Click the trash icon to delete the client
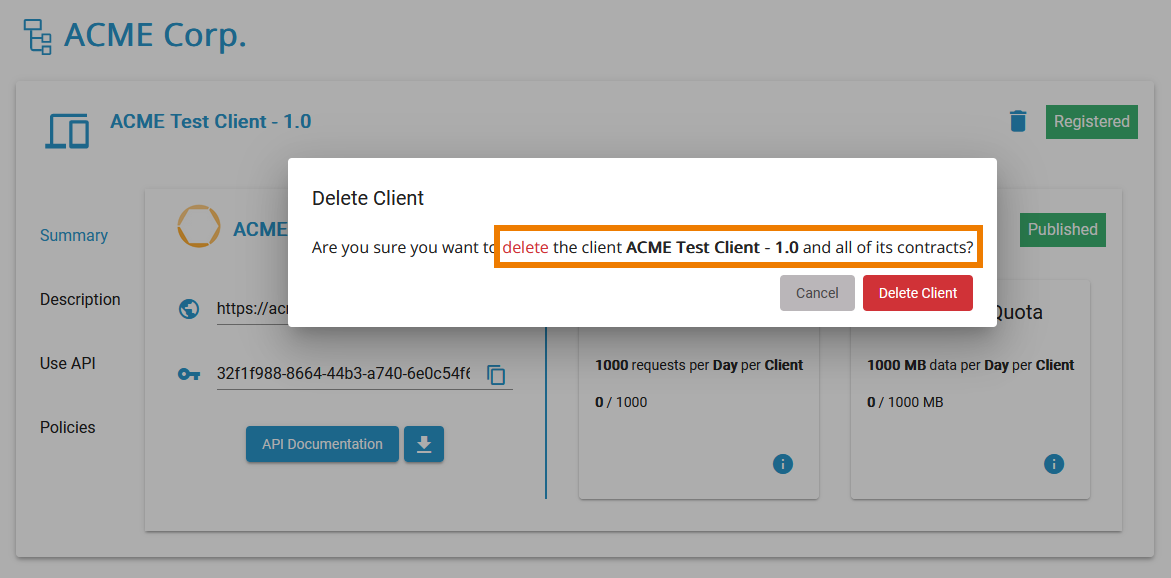 tap(1018, 121)
